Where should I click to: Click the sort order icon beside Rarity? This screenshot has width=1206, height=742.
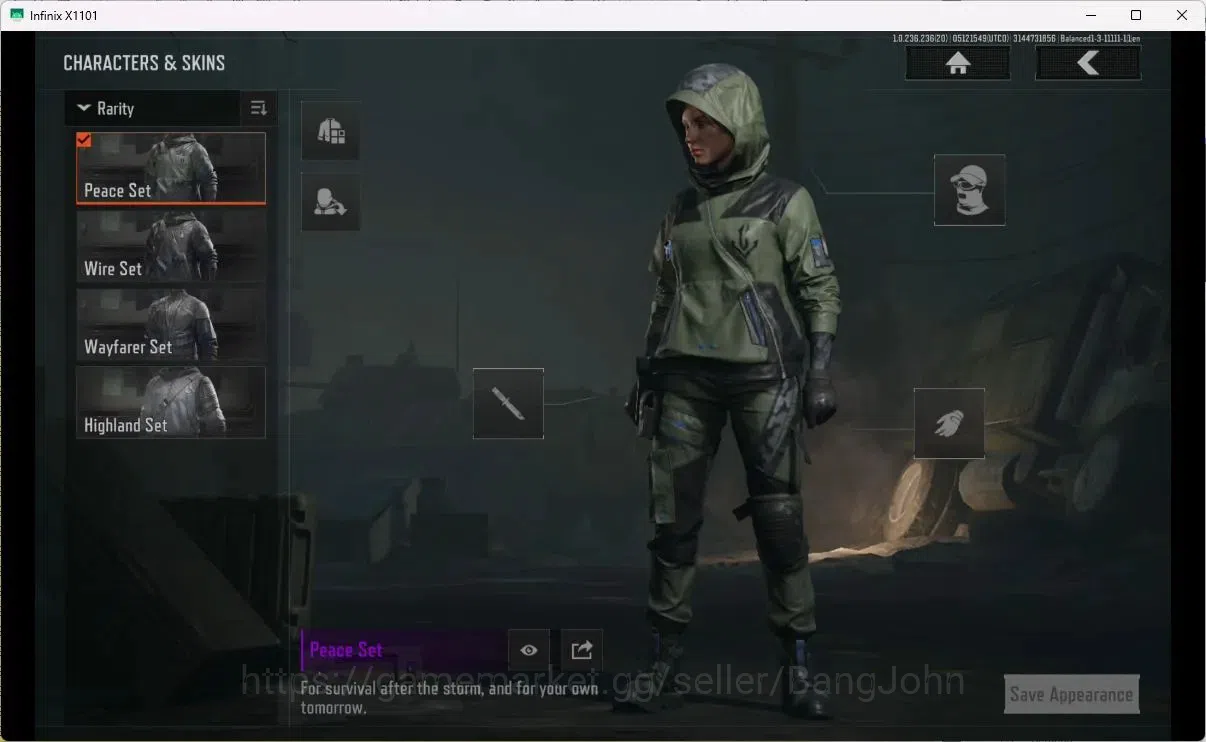259,108
